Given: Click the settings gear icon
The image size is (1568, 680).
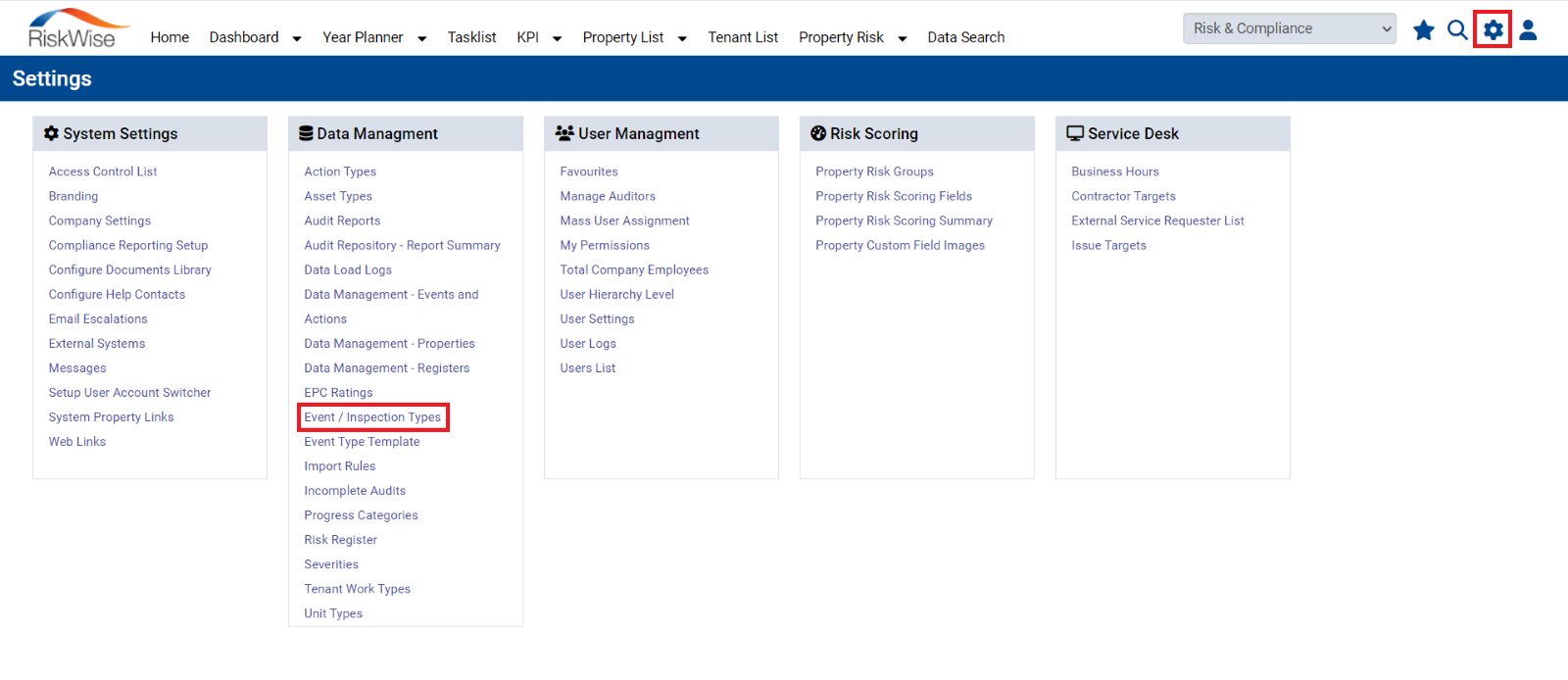Looking at the screenshot, I should (x=1493, y=29).
